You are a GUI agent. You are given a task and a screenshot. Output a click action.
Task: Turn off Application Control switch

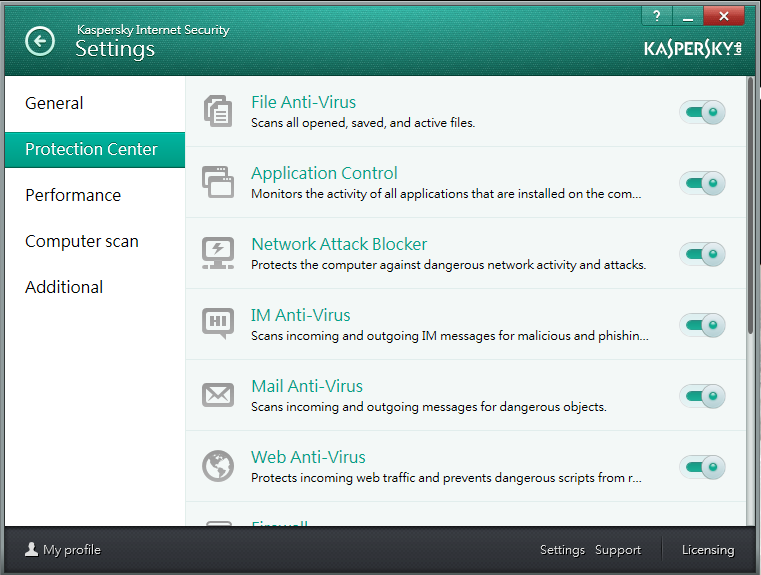point(702,183)
